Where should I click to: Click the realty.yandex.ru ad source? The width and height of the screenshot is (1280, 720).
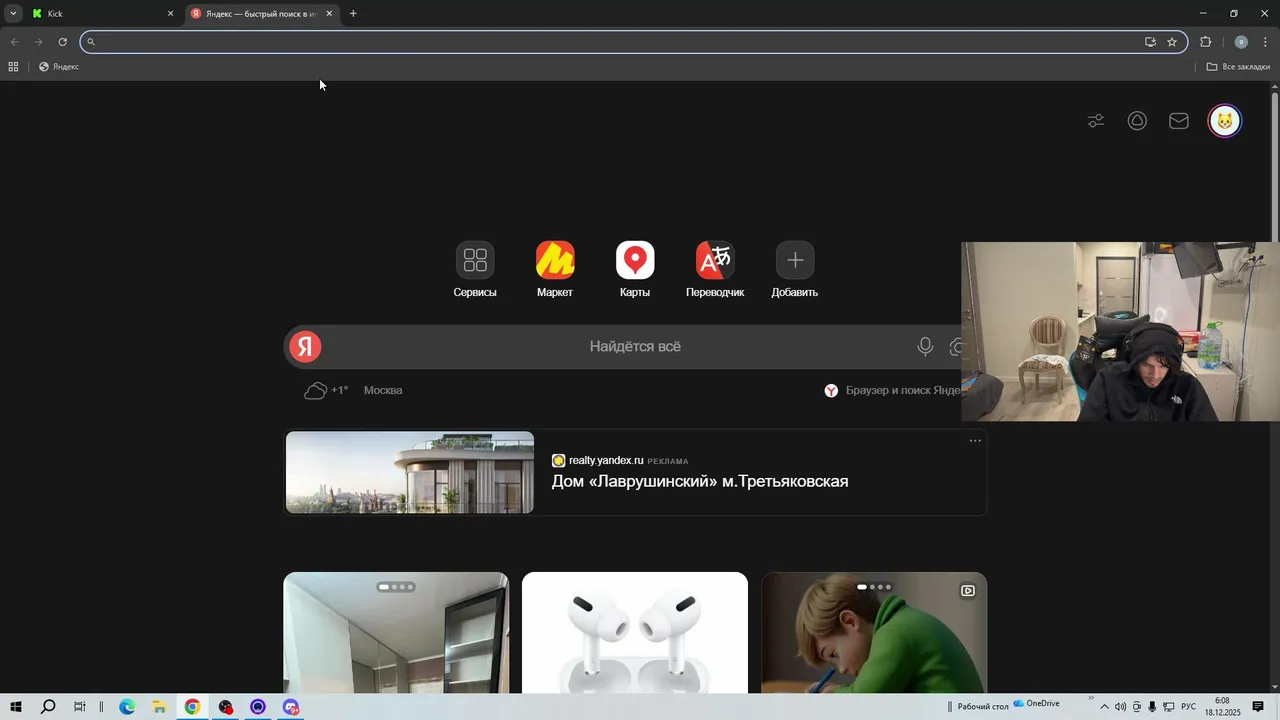coord(606,461)
